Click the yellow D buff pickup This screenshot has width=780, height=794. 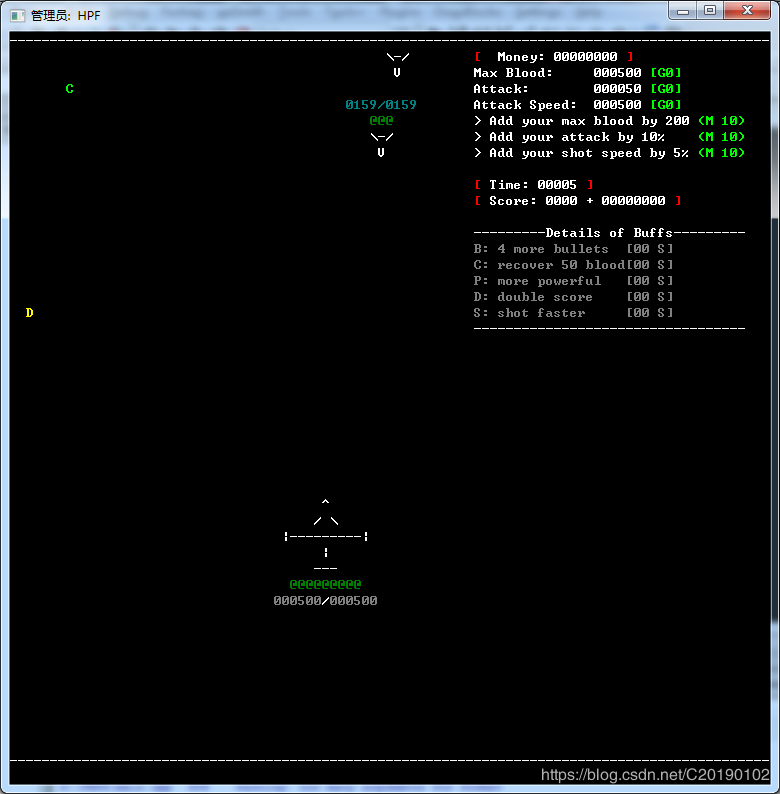click(x=29, y=313)
